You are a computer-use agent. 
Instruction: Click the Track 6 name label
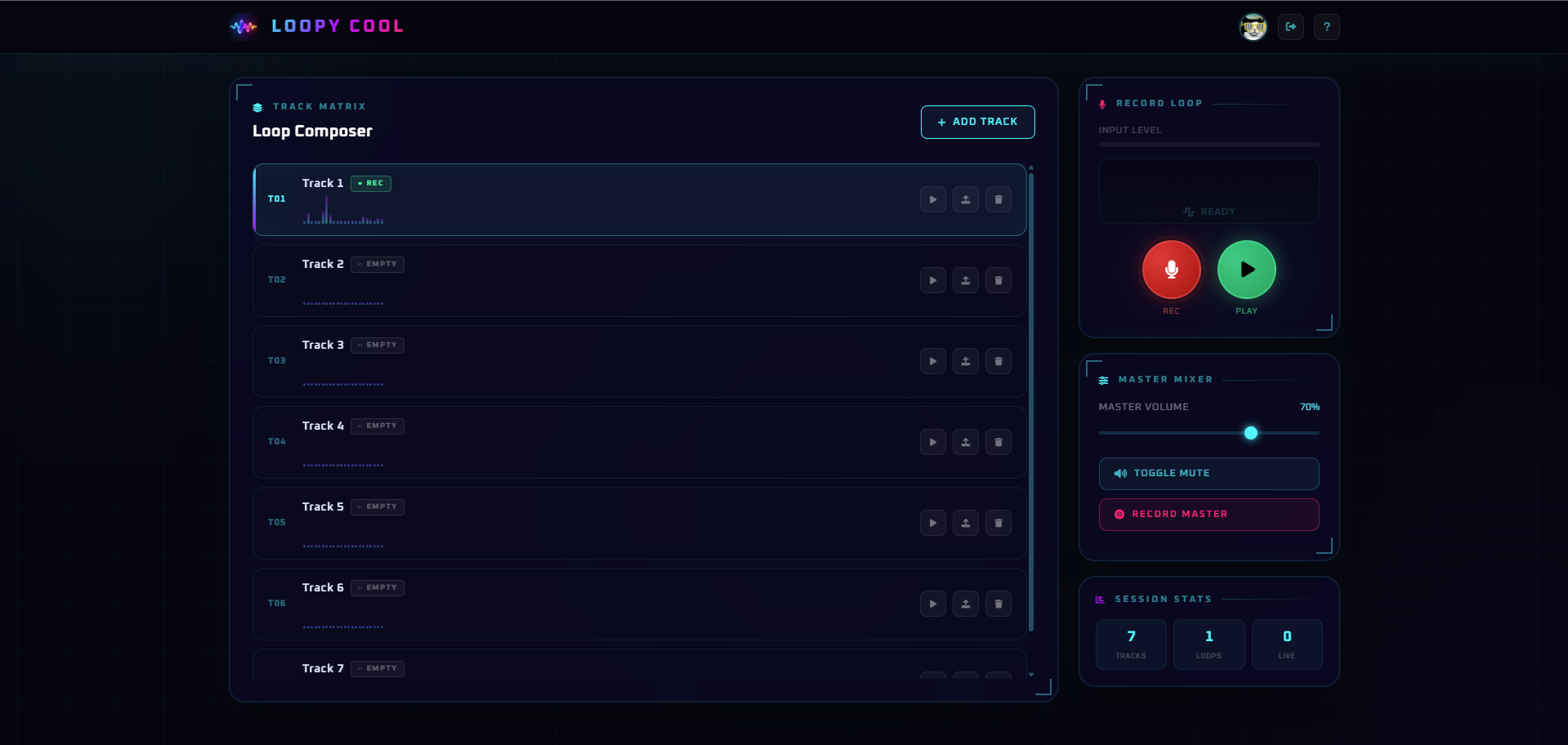click(x=323, y=587)
